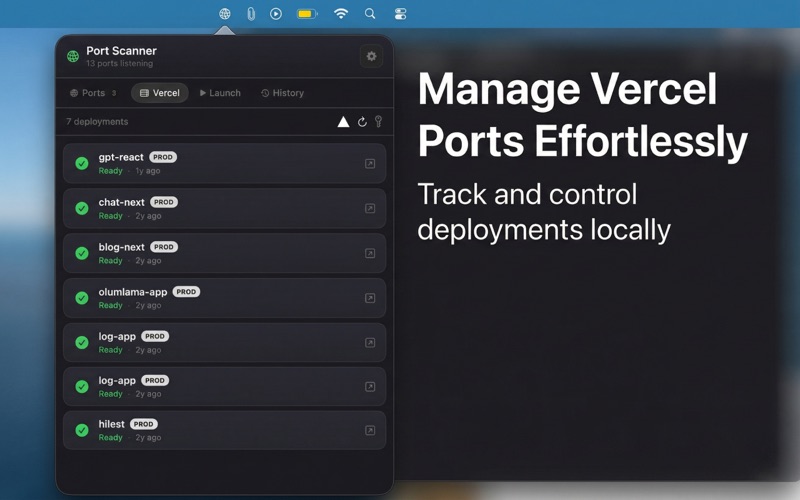Click the '7 deployments' count label
The width and height of the screenshot is (800, 500).
pyautogui.click(x=97, y=121)
